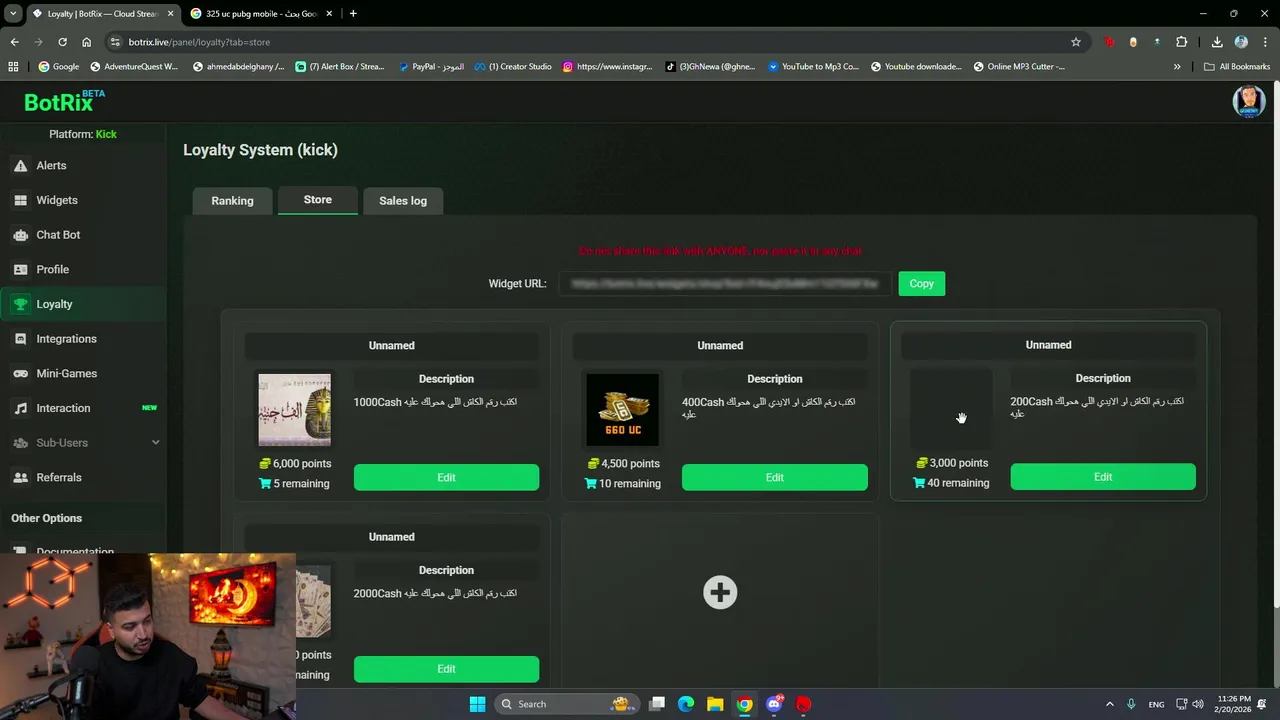This screenshot has width=1280, height=720.
Task: Click the blurred Widget URL field
Action: coord(723,284)
